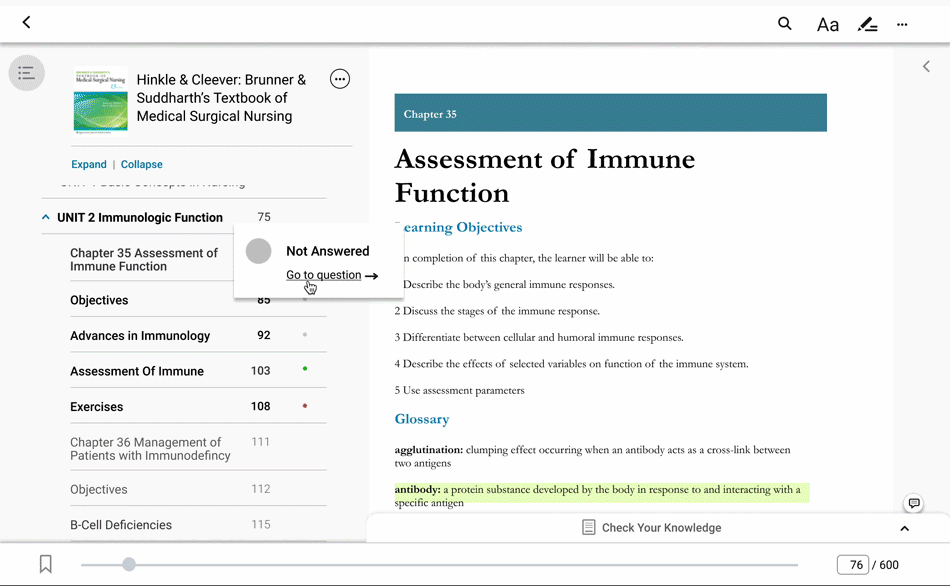Viewport: 950px width, 586px height.
Task: Click the agglutination glossary term
Action: (428, 450)
